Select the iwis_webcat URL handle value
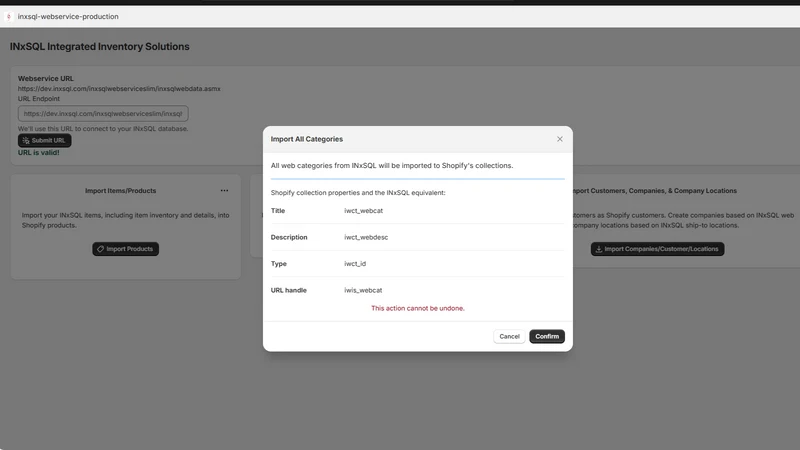 363,290
